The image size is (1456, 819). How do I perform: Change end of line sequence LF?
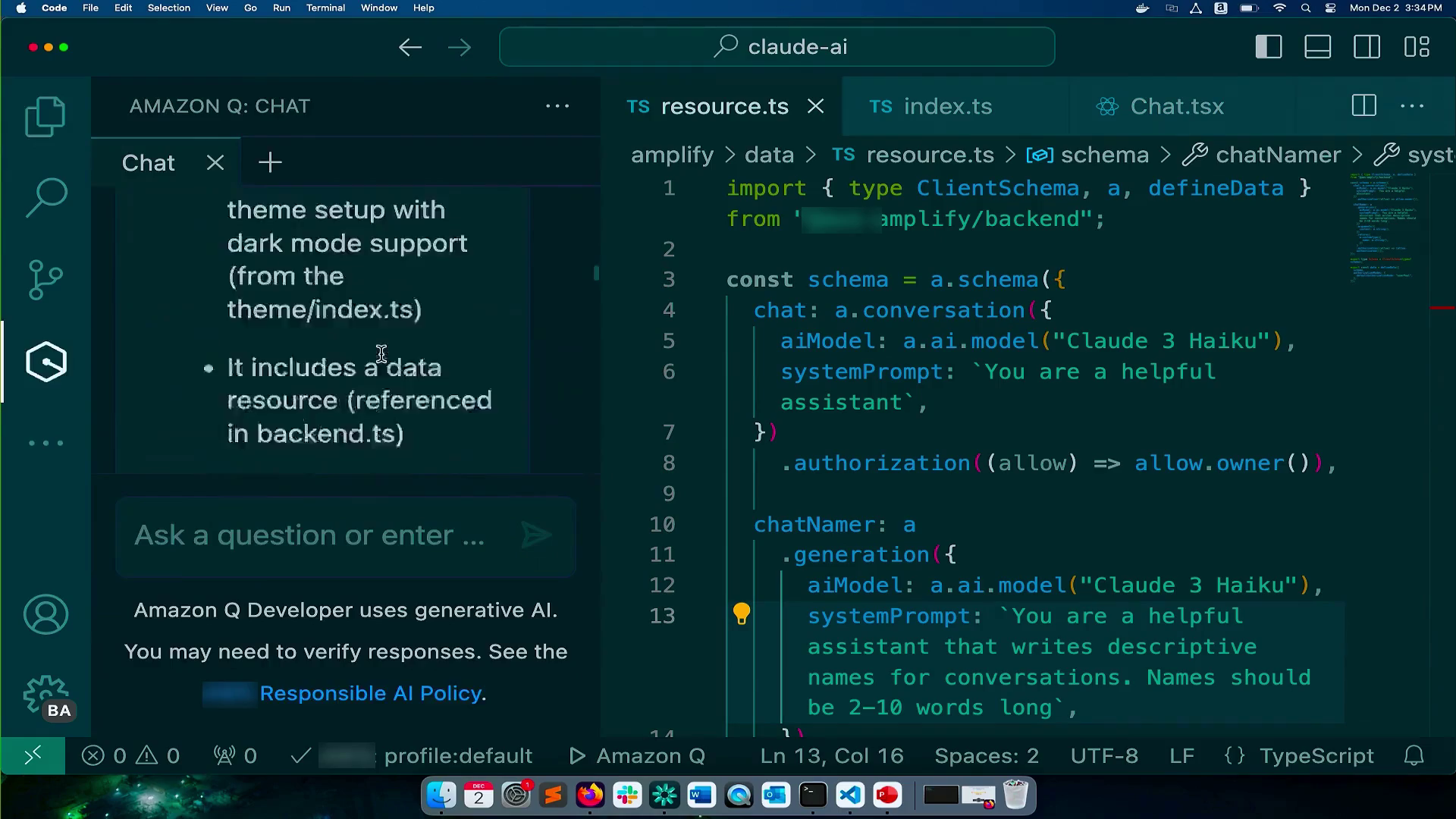point(1181,756)
